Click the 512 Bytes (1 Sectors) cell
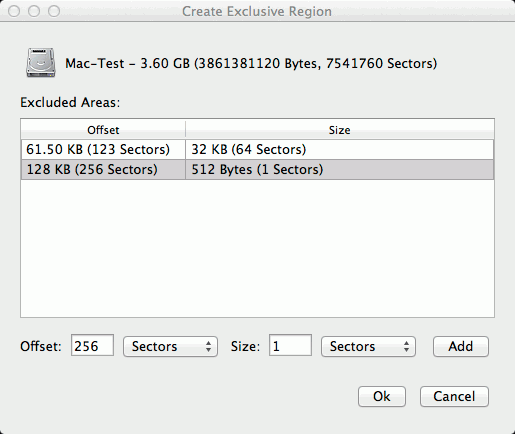Screen dimensions: 515x434 (x=340, y=170)
